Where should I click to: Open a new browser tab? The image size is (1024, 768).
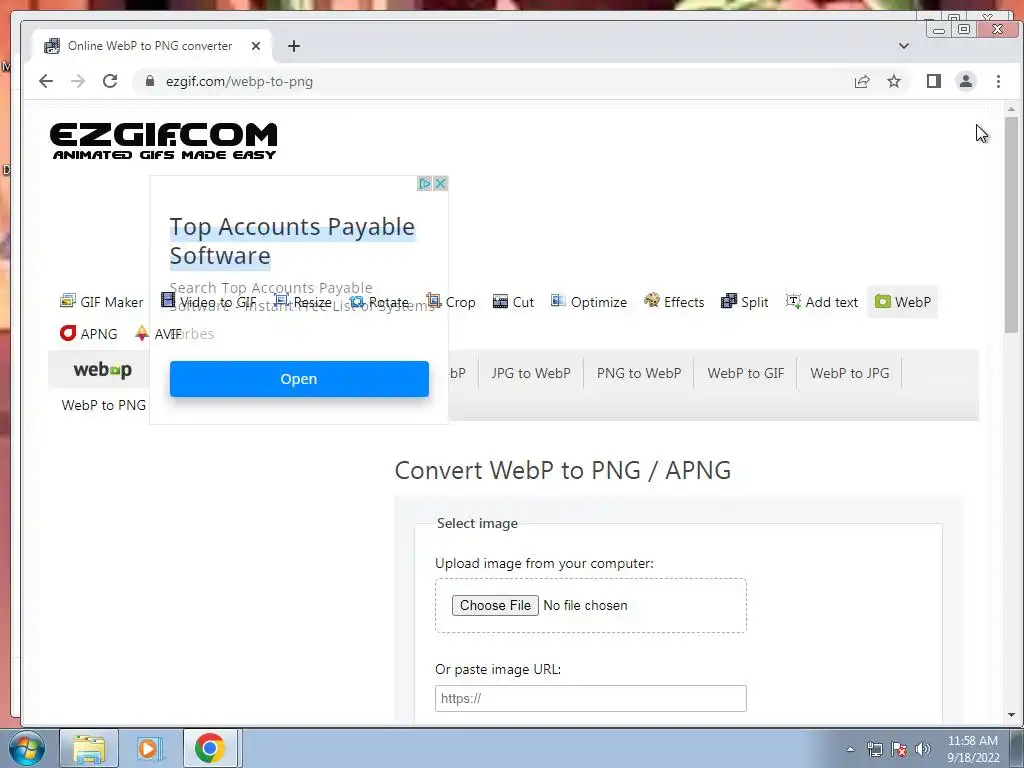[294, 46]
